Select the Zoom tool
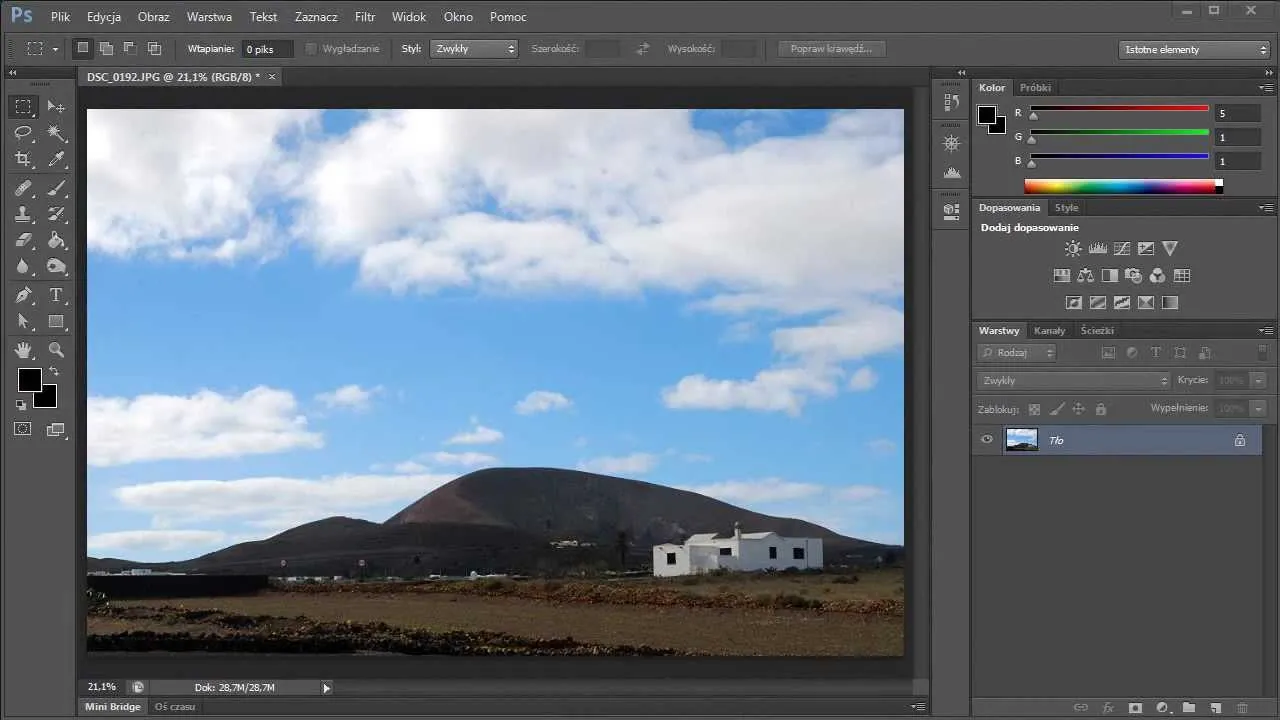This screenshot has width=1280, height=720. point(56,350)
